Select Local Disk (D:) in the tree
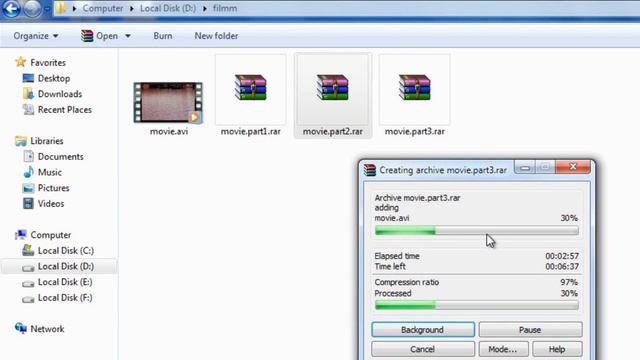This screenshot has width=640, height=360. coord(65,267)
